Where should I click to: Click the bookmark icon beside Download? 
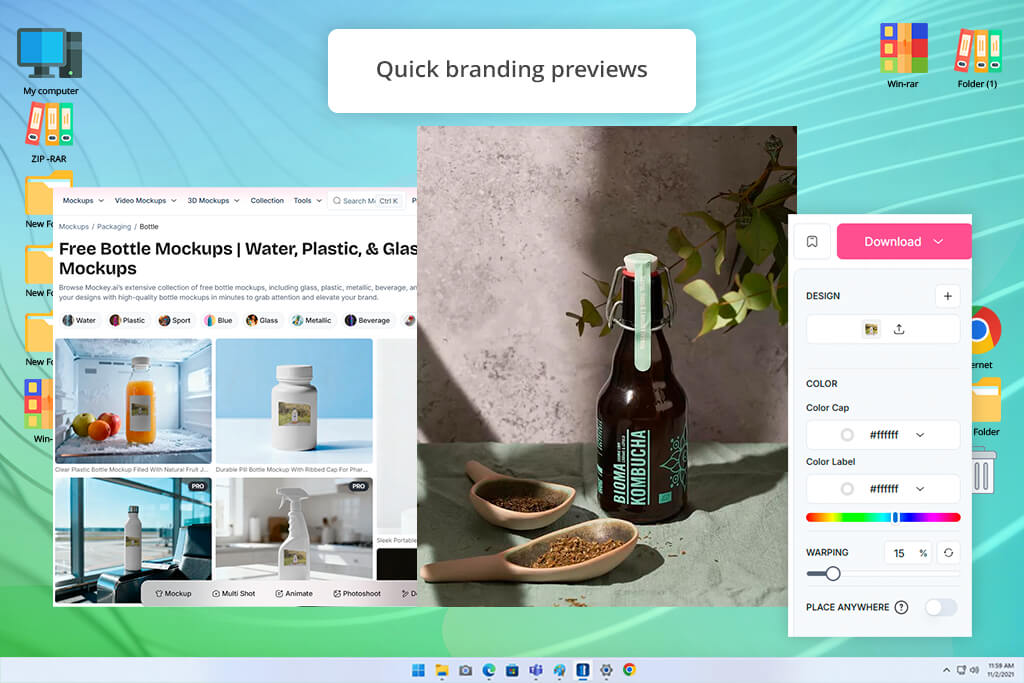(x=812, y=242)
